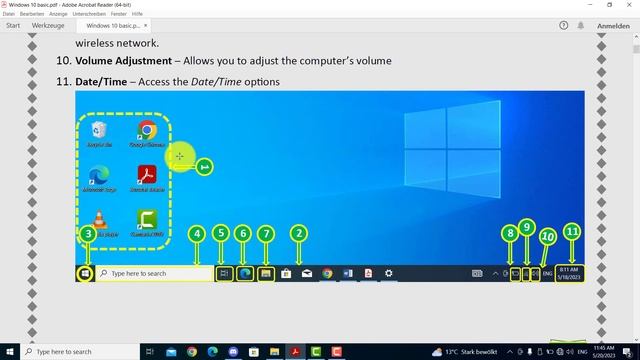Open the Mail app on the taskbar
This screenshot has width=640, height=360.
[x=171, y=351]
